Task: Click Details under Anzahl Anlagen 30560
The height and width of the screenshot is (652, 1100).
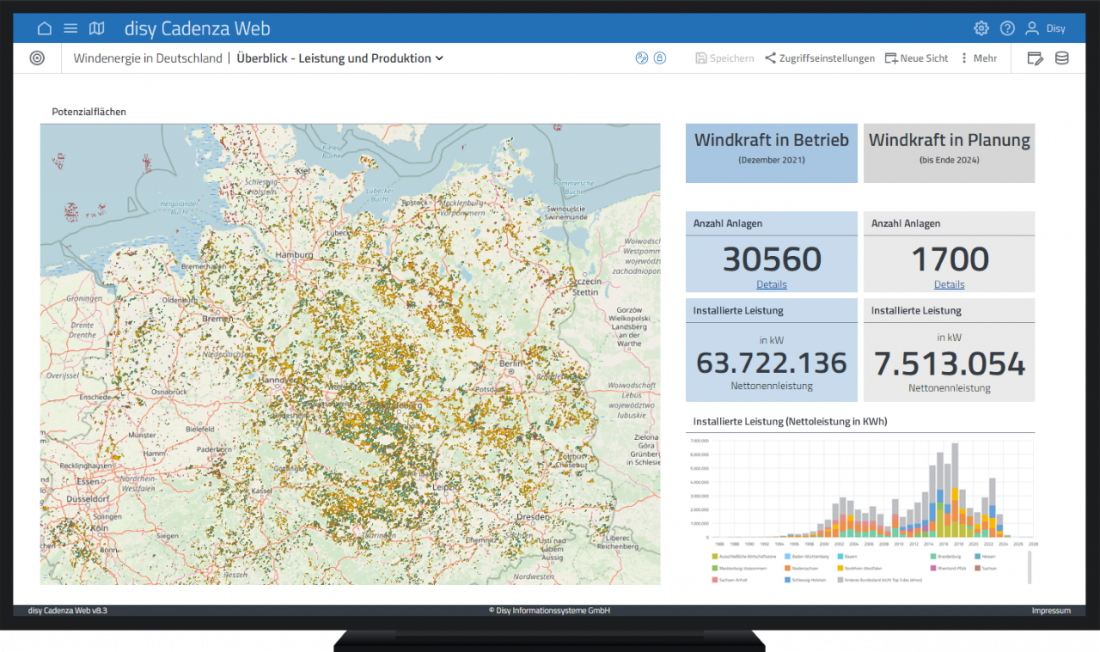Action: (x=771, y=284)
